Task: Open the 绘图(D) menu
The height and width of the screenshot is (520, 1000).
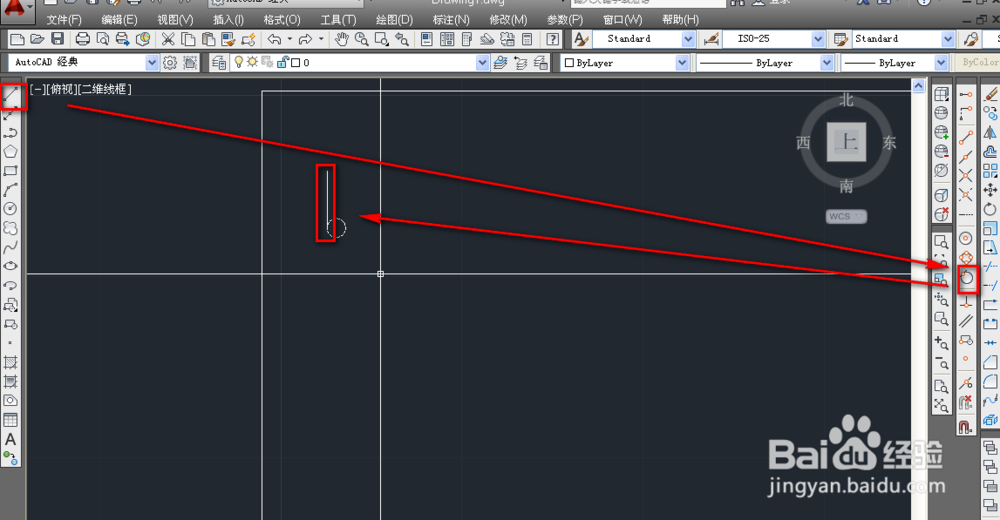Action: click(395, 20)
